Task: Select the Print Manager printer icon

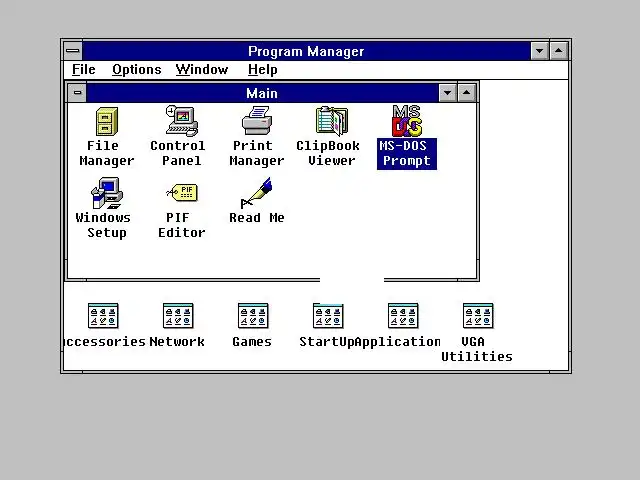Action: (x=257, y=120)
